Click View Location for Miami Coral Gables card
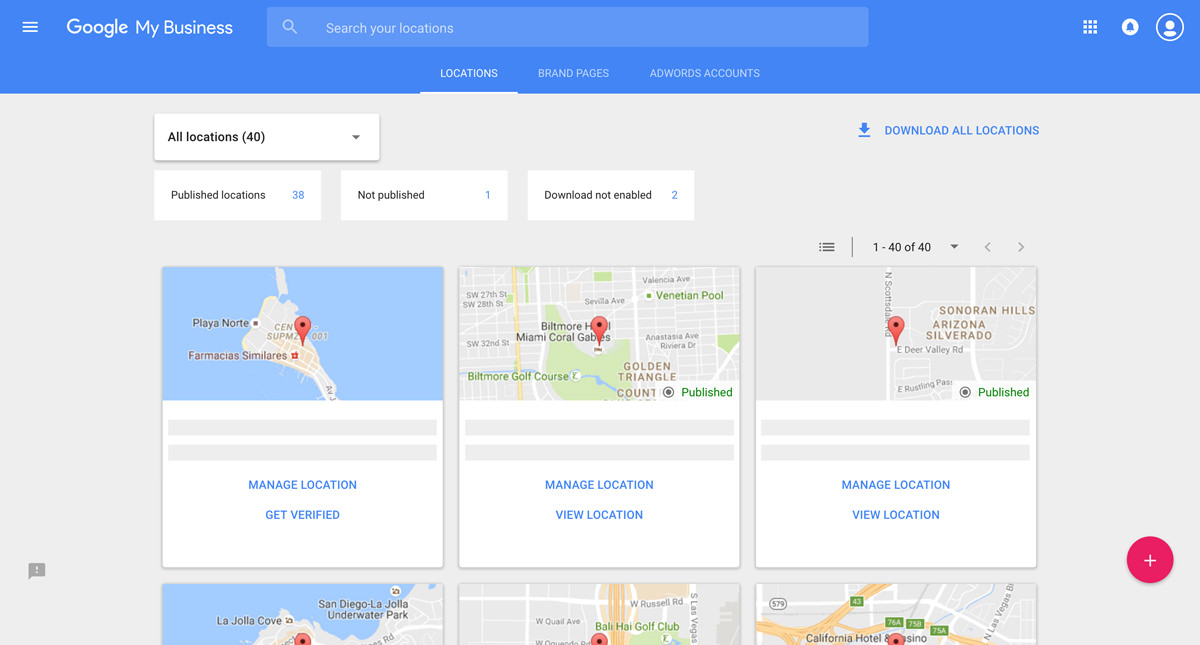Viewport: 1200px width, 645px height. pyautogui.click(x=599, y=515)
